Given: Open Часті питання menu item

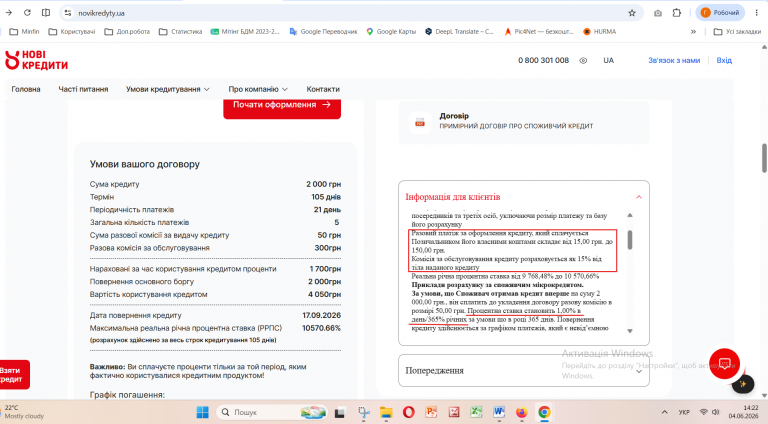Looking at the screenshot, I should pos(83,89).
